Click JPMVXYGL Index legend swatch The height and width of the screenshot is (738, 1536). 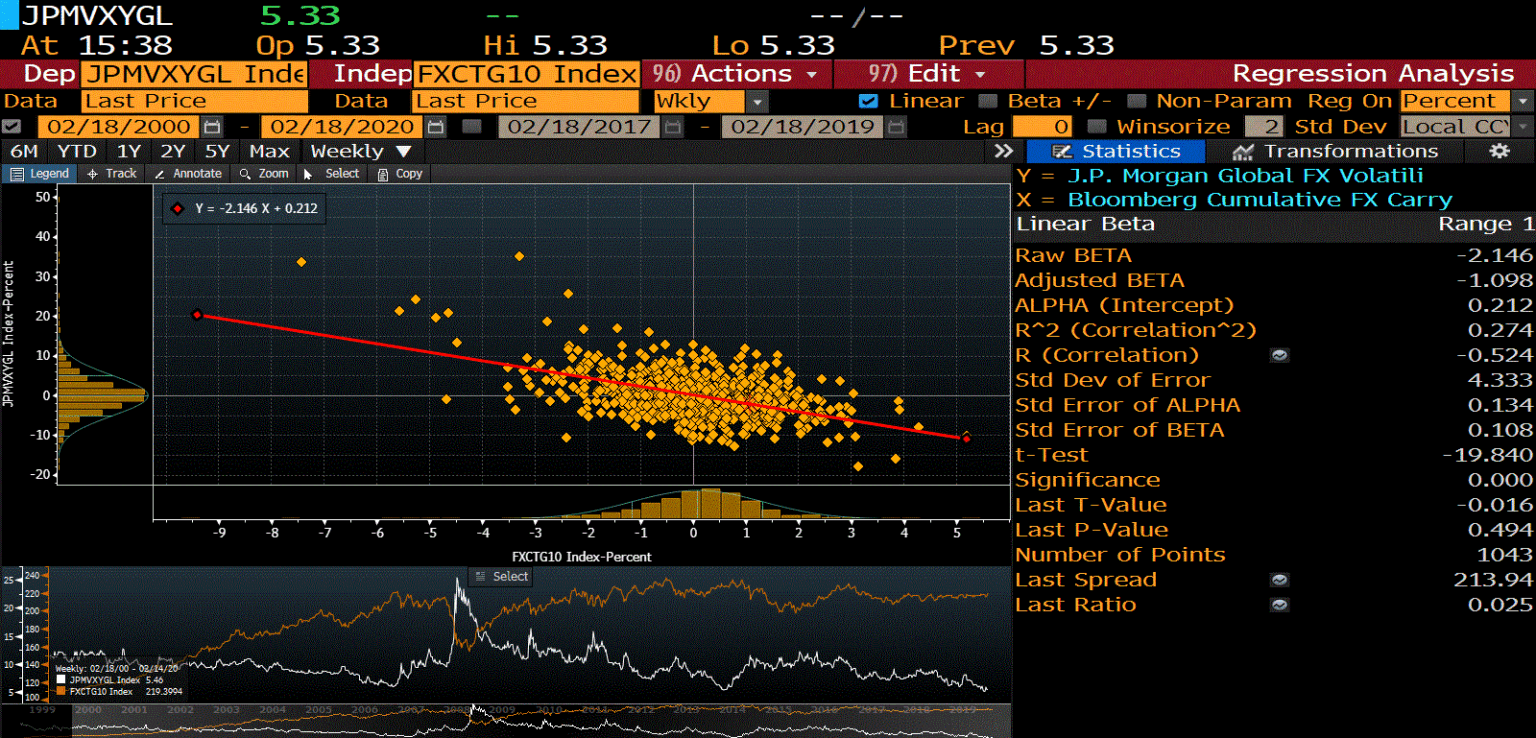click(x=61, y=680)
